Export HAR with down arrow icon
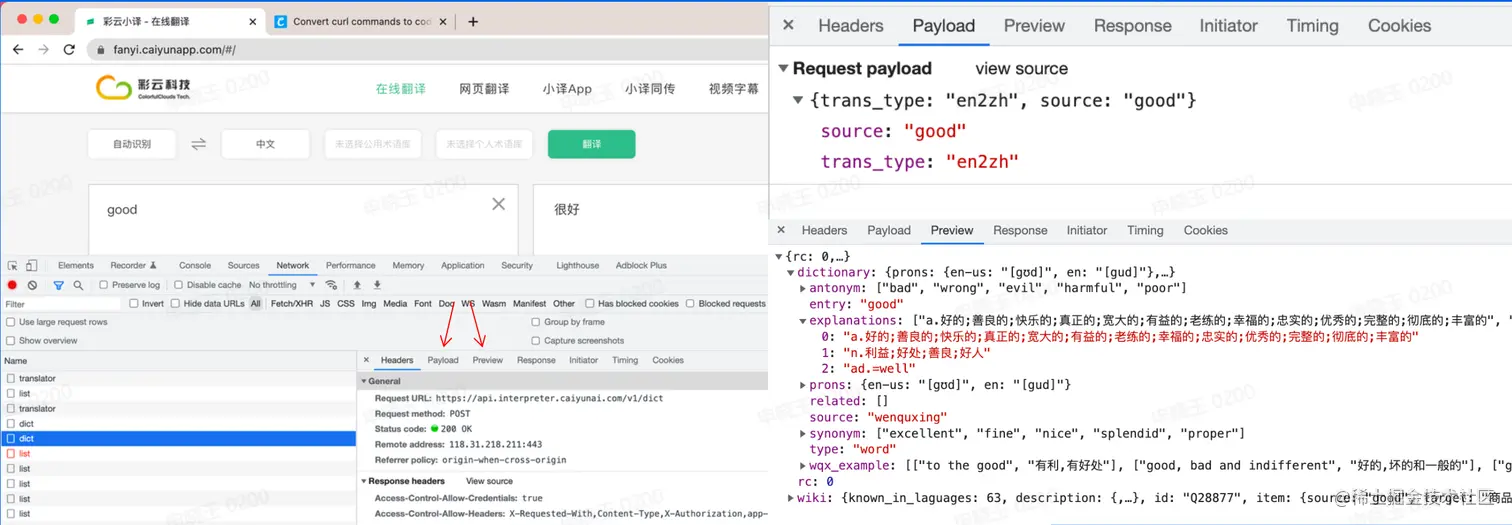This screenshot has height=525, width=1512. (377, 285)
